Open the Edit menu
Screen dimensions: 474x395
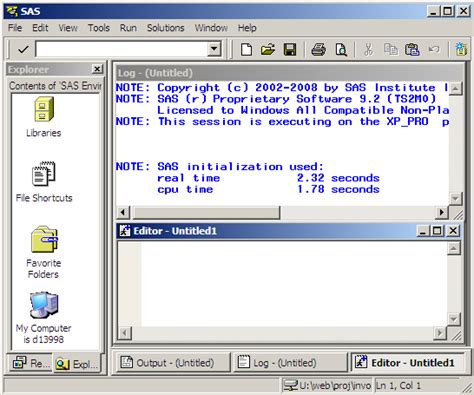(x=40, y=28)
